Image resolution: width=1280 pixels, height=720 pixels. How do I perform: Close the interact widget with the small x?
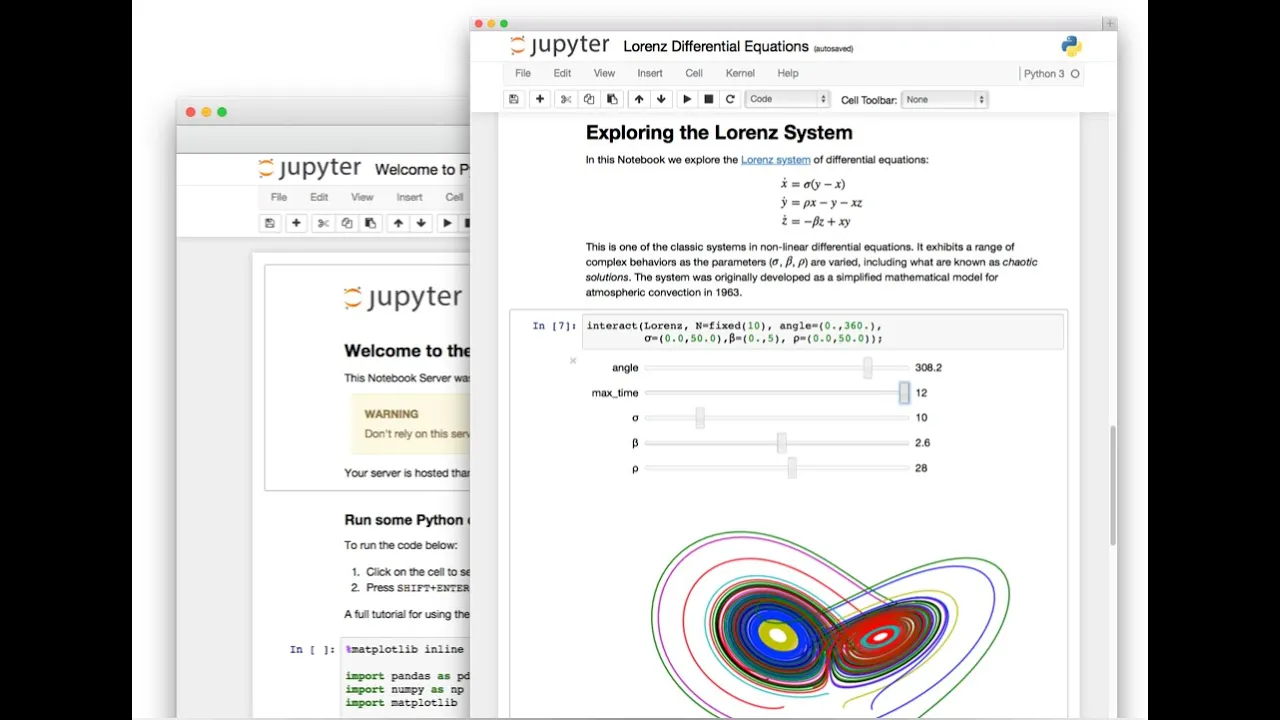pyautogui.click(x=573, y=360)
